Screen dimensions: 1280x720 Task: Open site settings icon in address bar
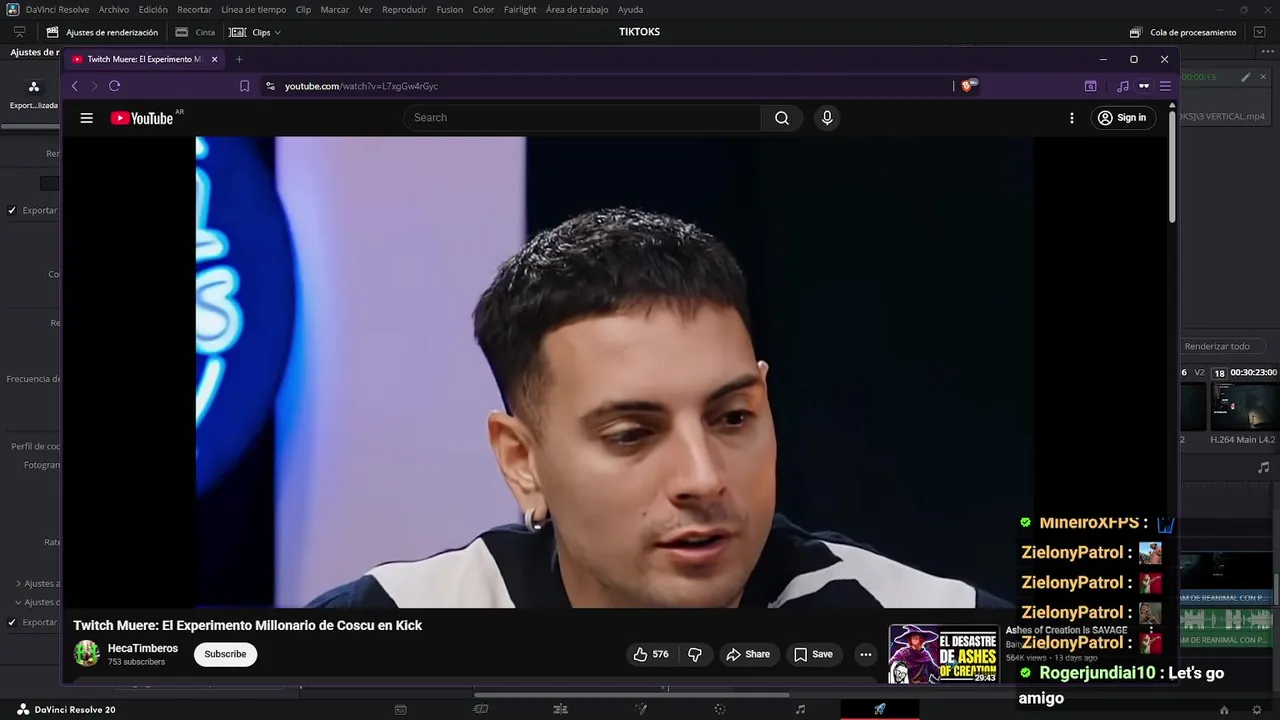point(270,86)
